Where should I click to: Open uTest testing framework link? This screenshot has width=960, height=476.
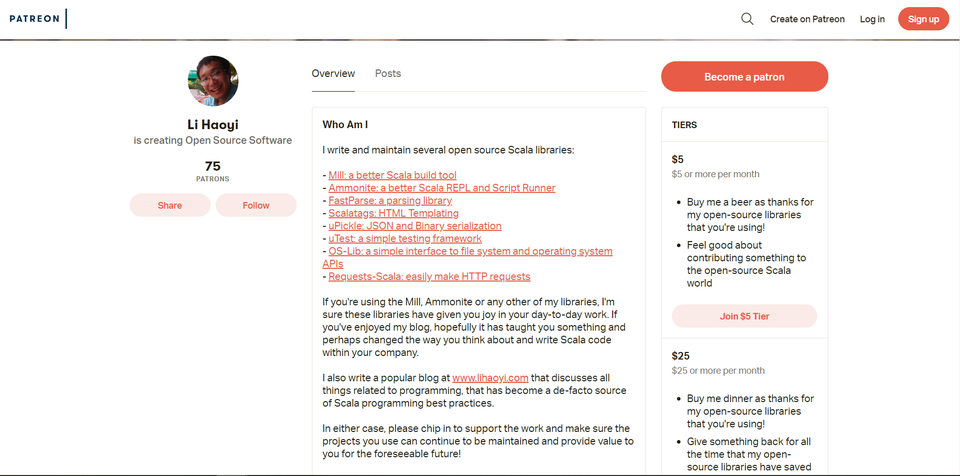405,238
